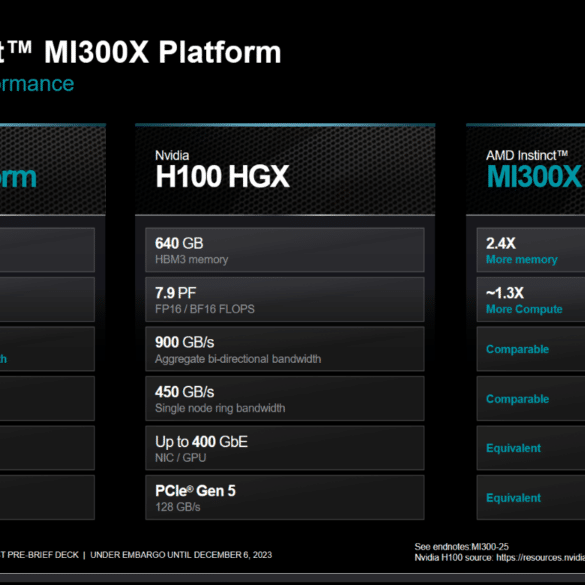Click the "More Compute" label

click(524, 309)
